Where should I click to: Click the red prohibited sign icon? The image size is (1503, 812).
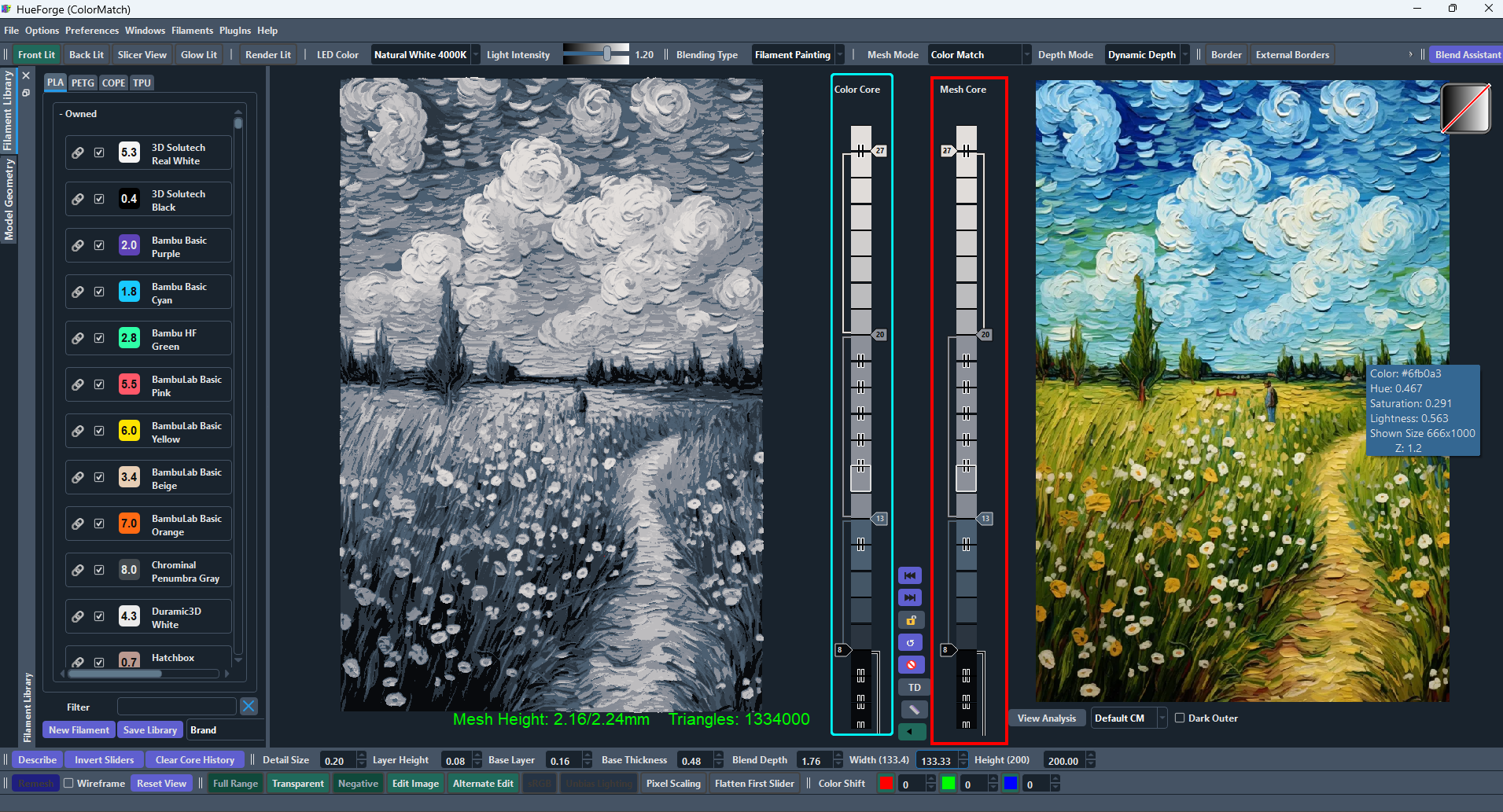[911, 665]
